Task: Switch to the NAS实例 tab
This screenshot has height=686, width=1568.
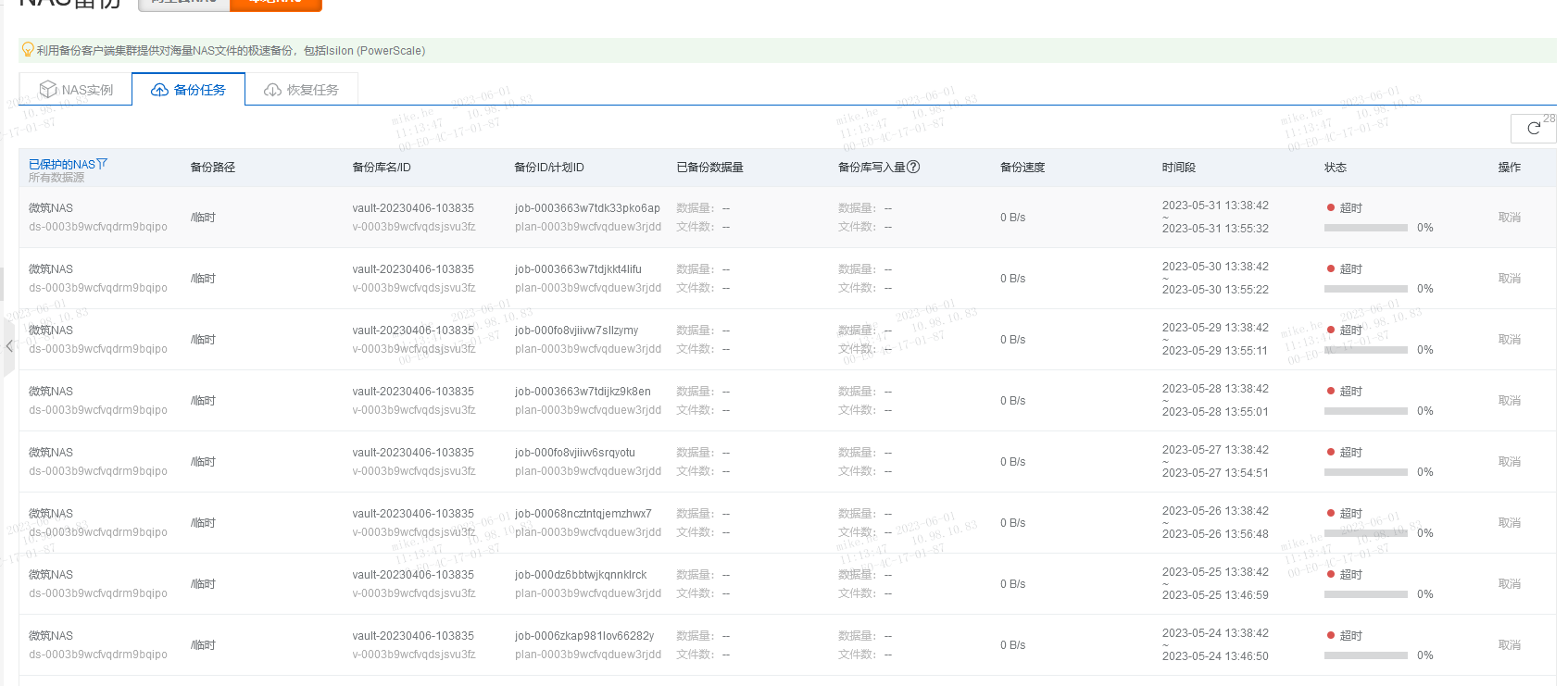Action: pos(76,90)
